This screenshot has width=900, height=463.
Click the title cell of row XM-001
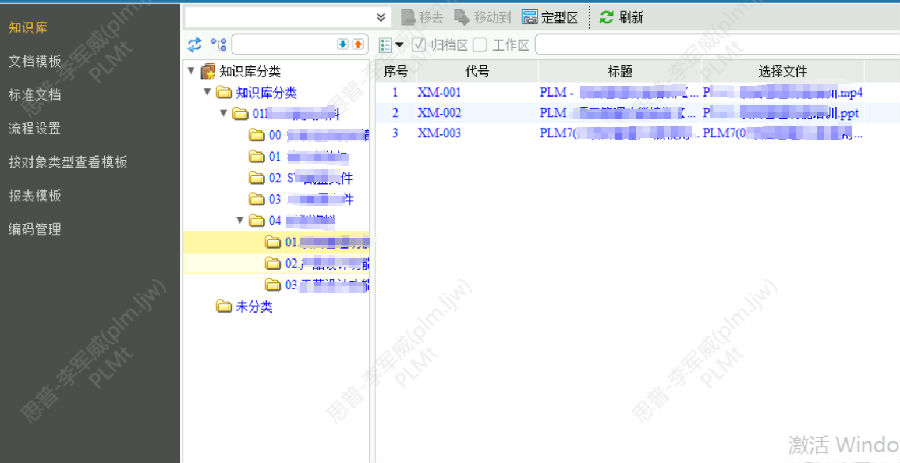click(x=619, y=92)
